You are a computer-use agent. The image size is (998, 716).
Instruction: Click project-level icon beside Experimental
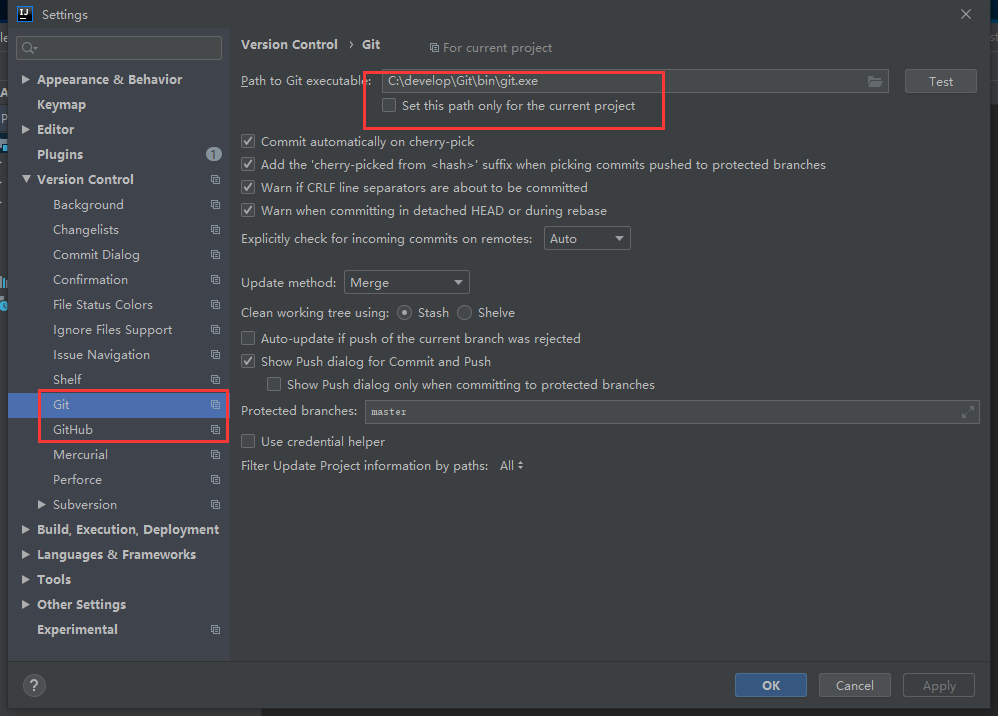tap(216, 629)
